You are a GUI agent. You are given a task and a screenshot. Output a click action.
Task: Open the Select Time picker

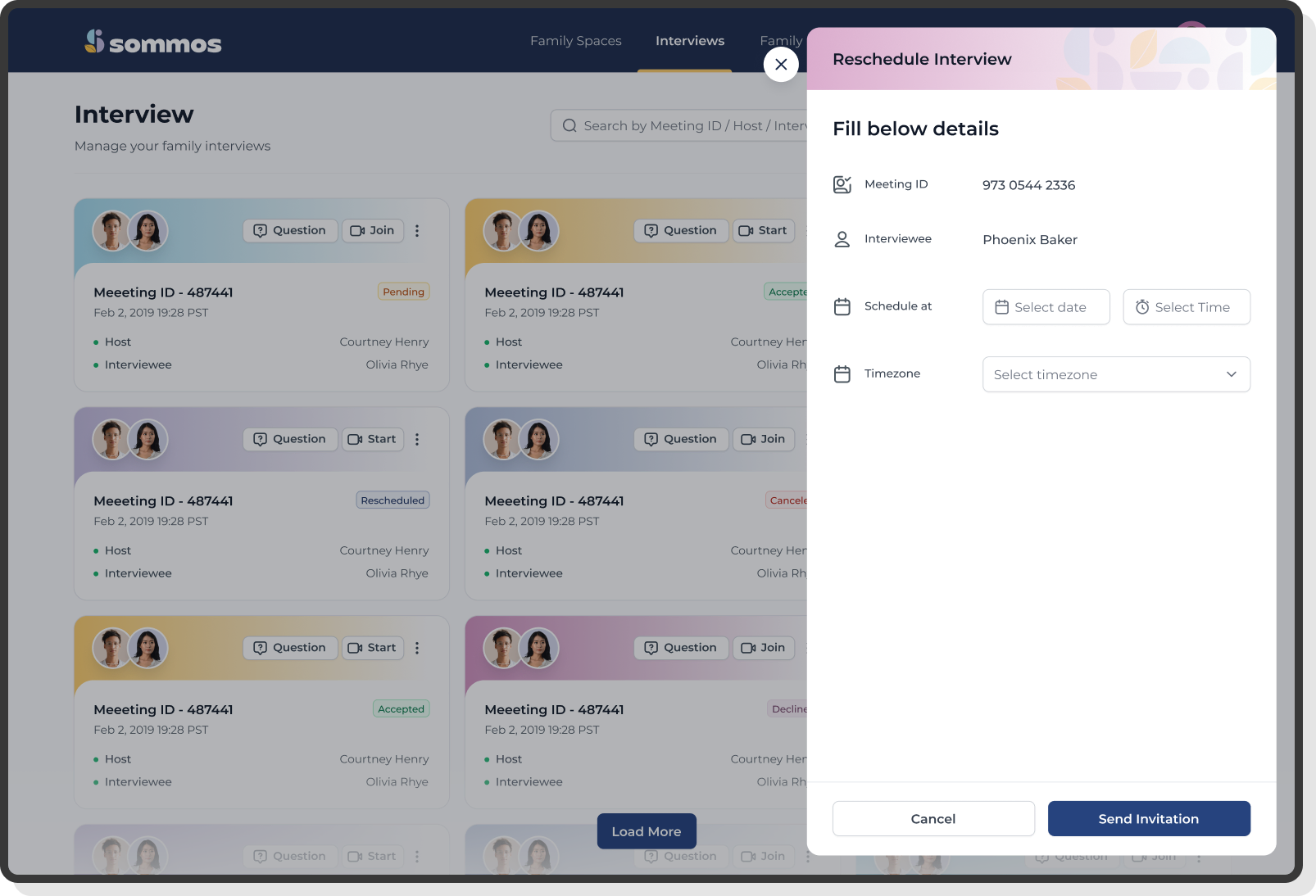coord(1186,307)
